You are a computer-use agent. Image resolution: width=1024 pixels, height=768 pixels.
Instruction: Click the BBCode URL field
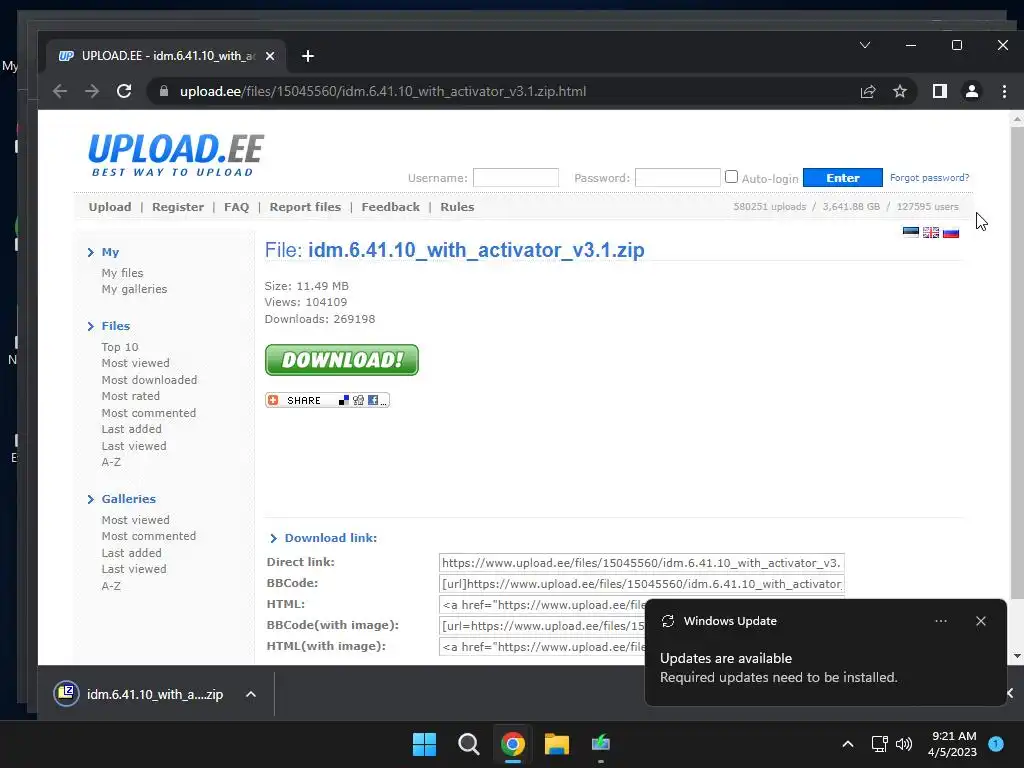(x=641, y=584)
